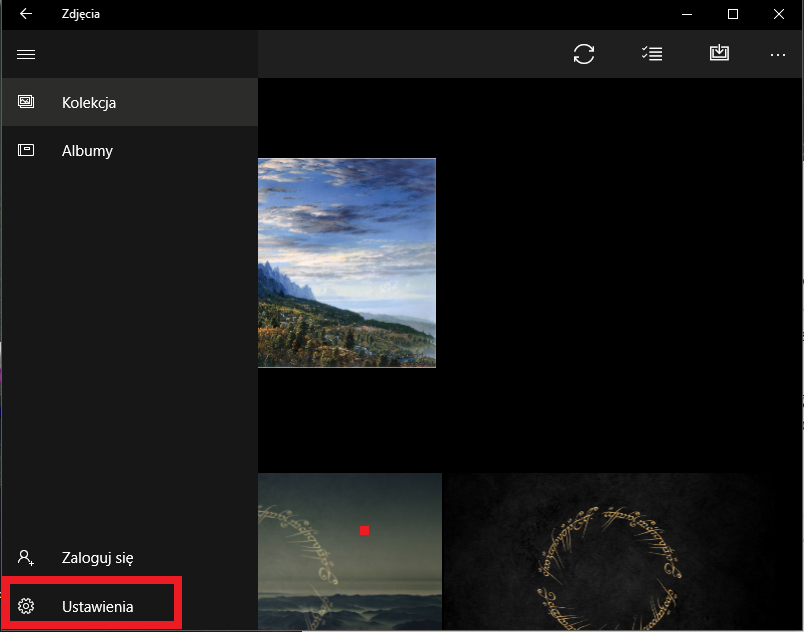Click the Kolekcja pictures icon
804x632 pixels.
pos(26,102)
